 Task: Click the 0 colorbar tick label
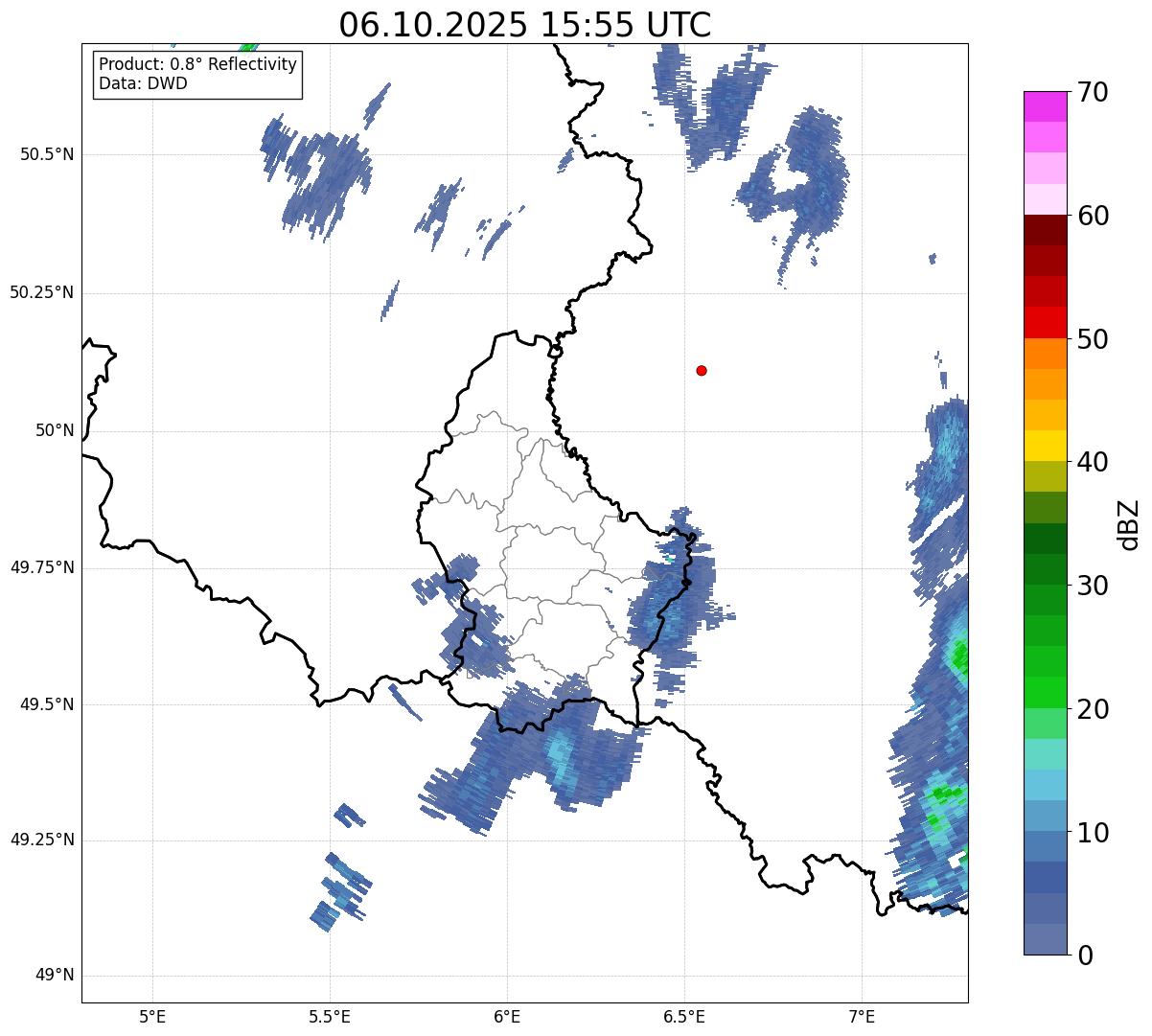pyautogui.click(x=1085, y=955)
